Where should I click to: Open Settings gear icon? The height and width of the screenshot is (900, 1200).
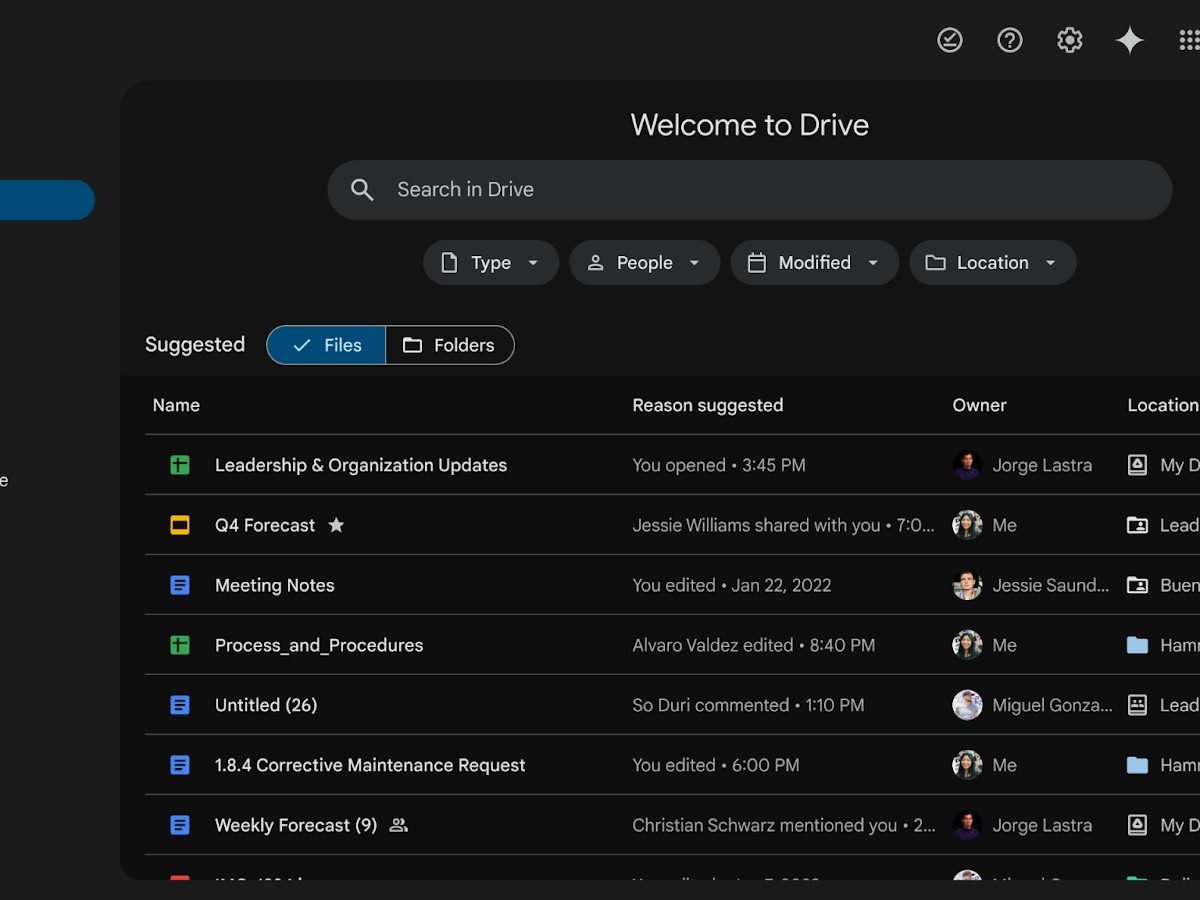click(x=1070, y=40)
